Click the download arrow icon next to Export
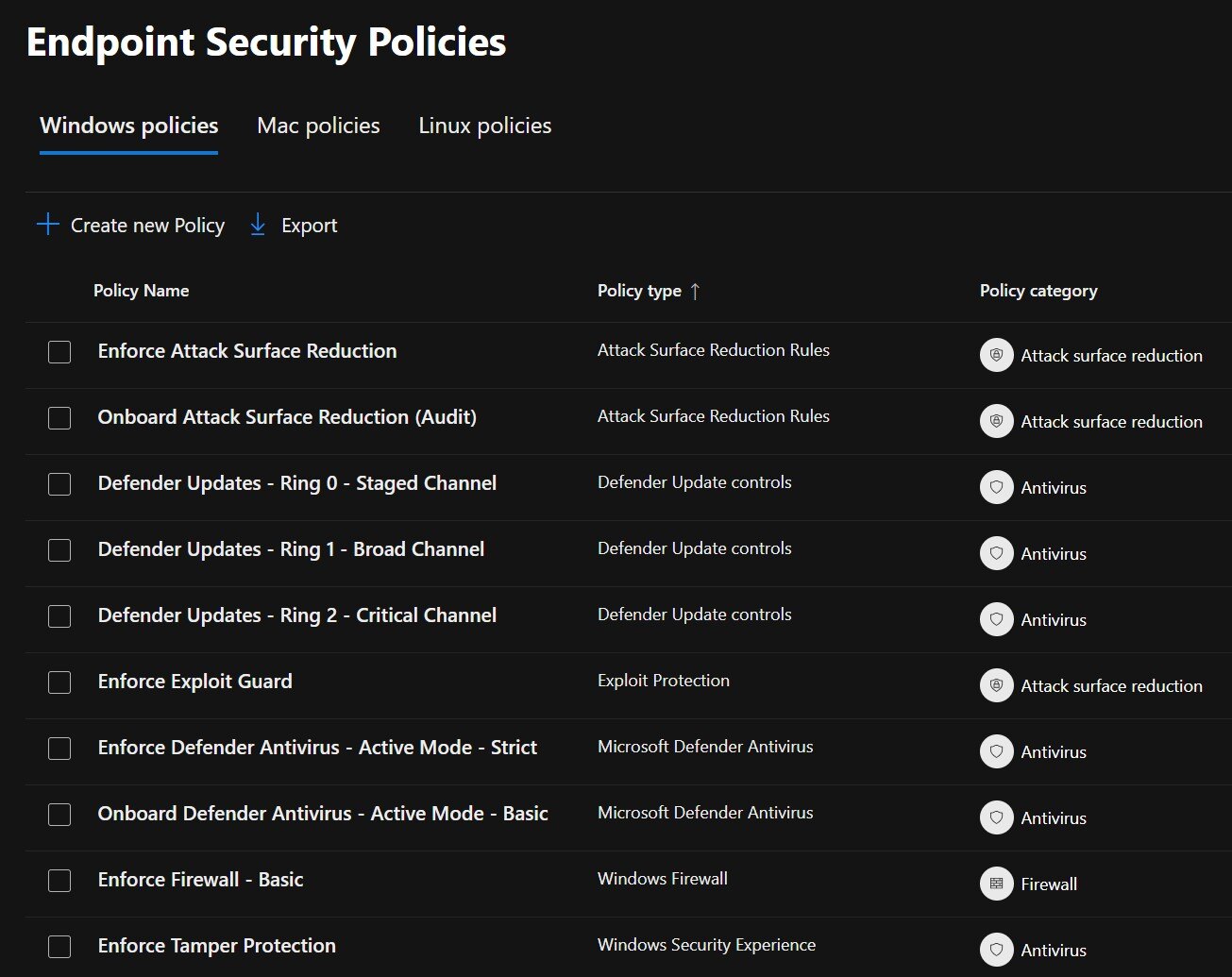 pos(258,225)
